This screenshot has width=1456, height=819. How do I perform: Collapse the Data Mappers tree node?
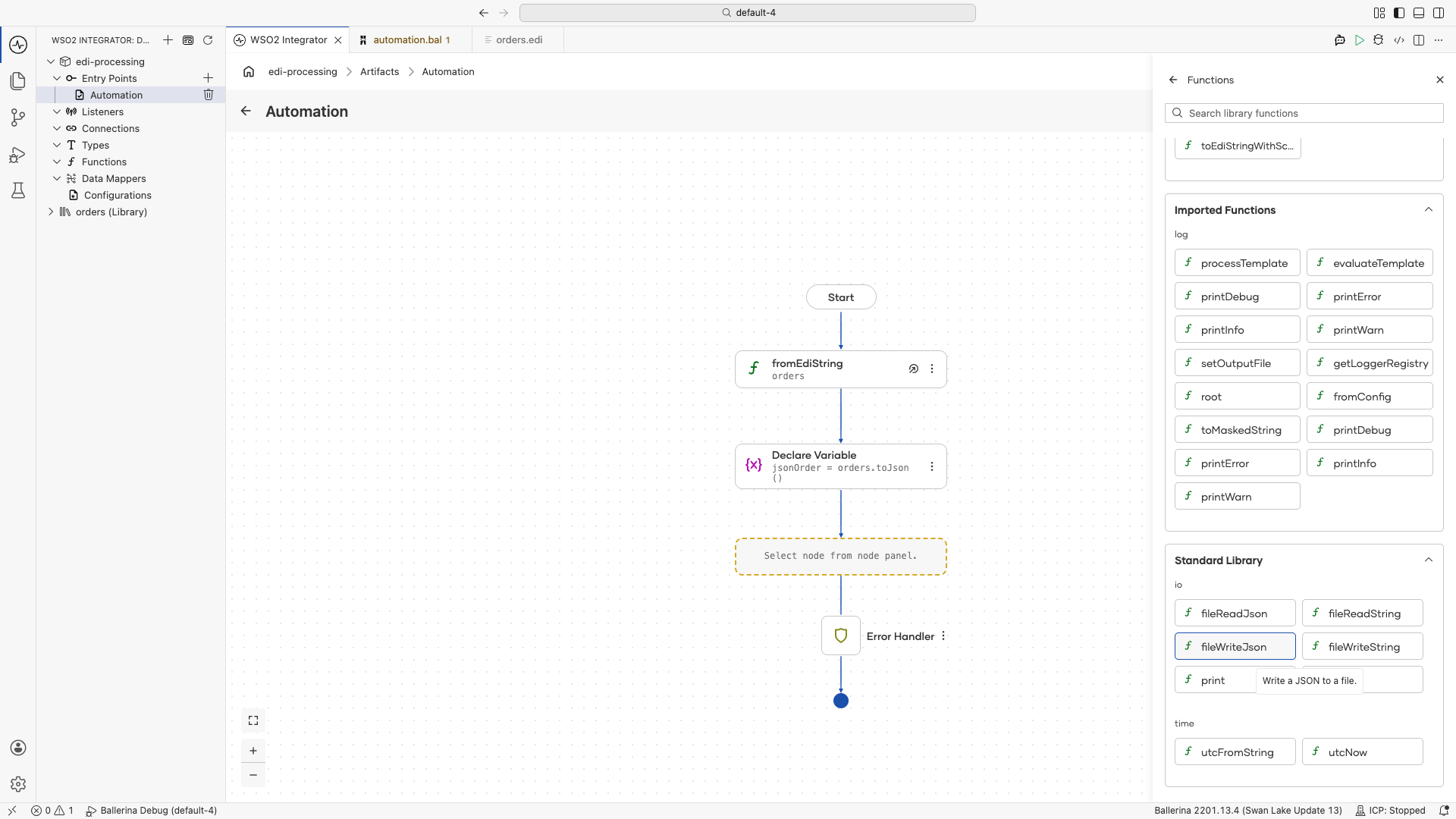click(57, 179)
